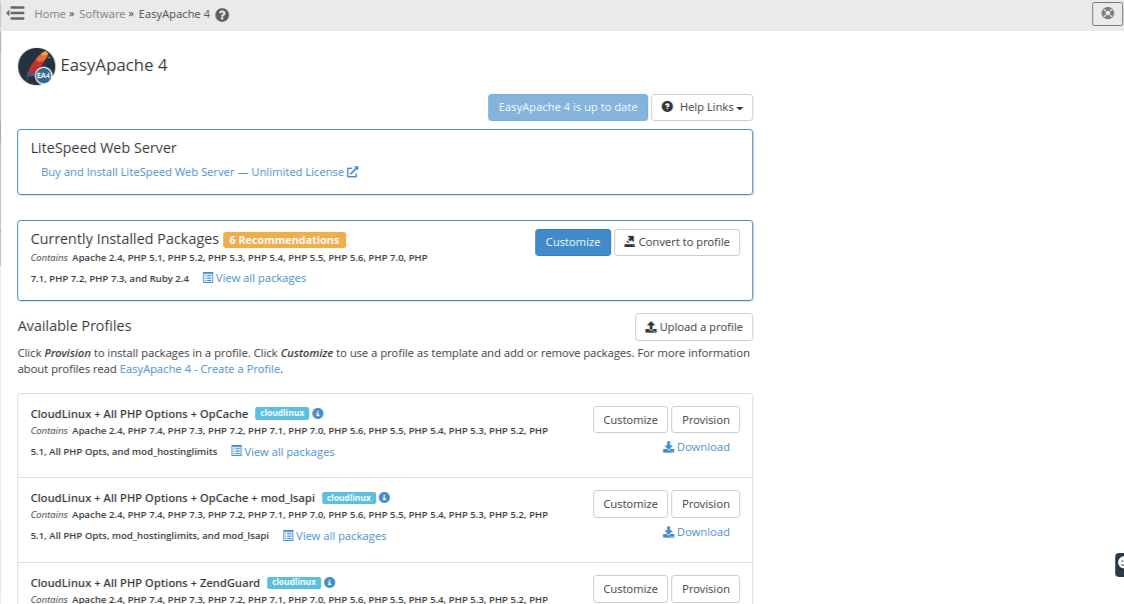
Task: Click cloudlinux tag on OpCache profile
Action: point(282,413)
